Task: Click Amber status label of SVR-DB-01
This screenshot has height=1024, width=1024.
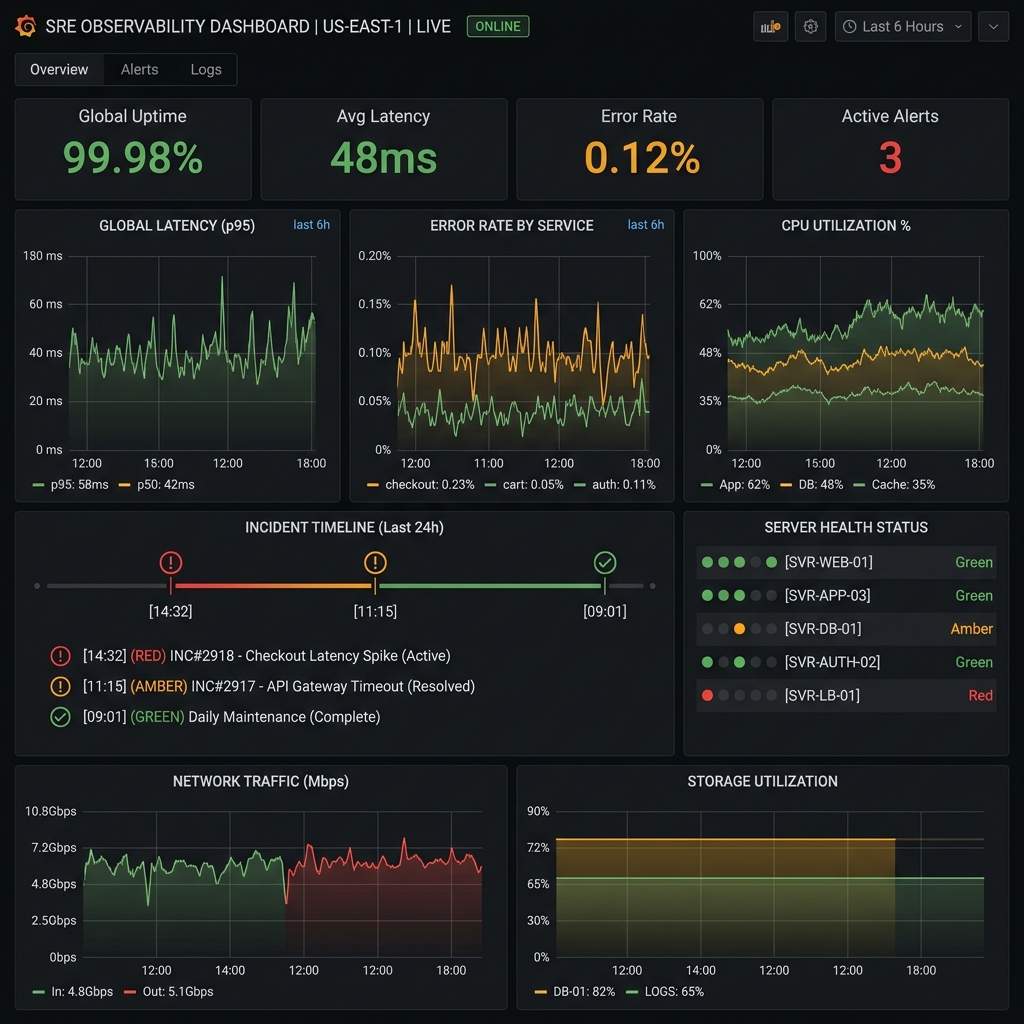Action: pyautogui.click(x=971, y=629)
